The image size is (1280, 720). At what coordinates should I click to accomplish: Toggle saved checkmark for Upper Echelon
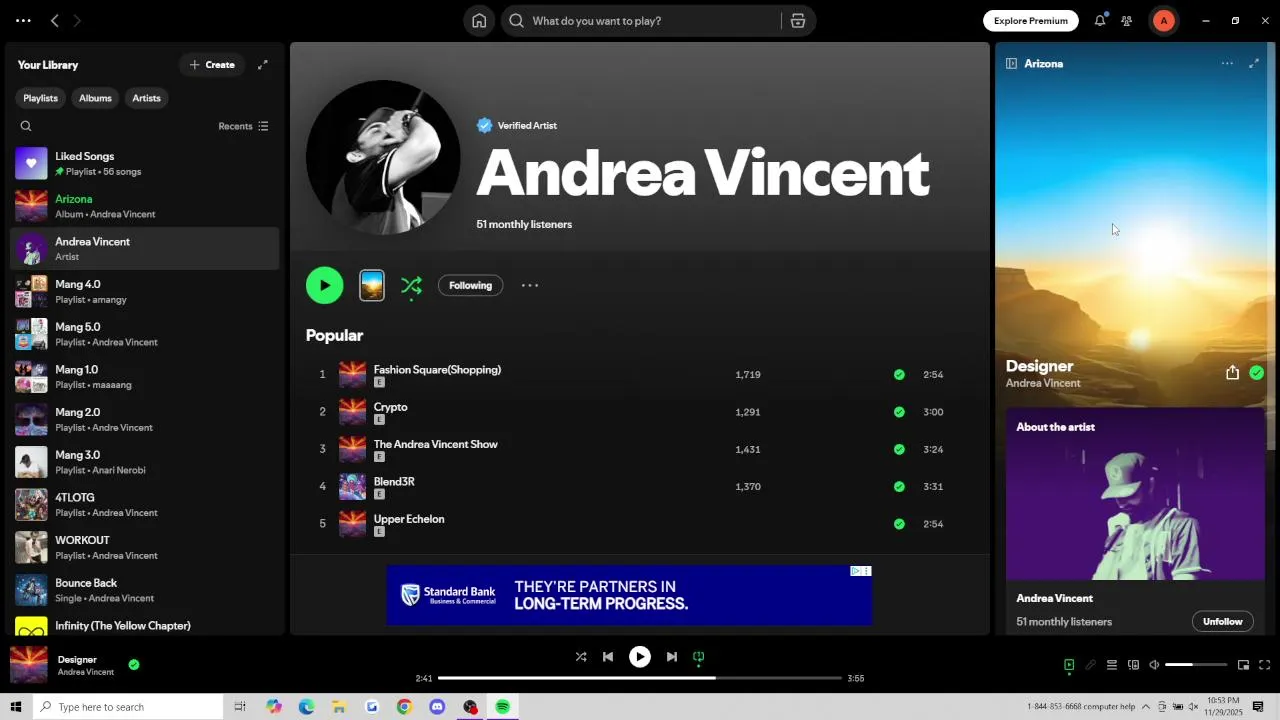click(899, 524)
